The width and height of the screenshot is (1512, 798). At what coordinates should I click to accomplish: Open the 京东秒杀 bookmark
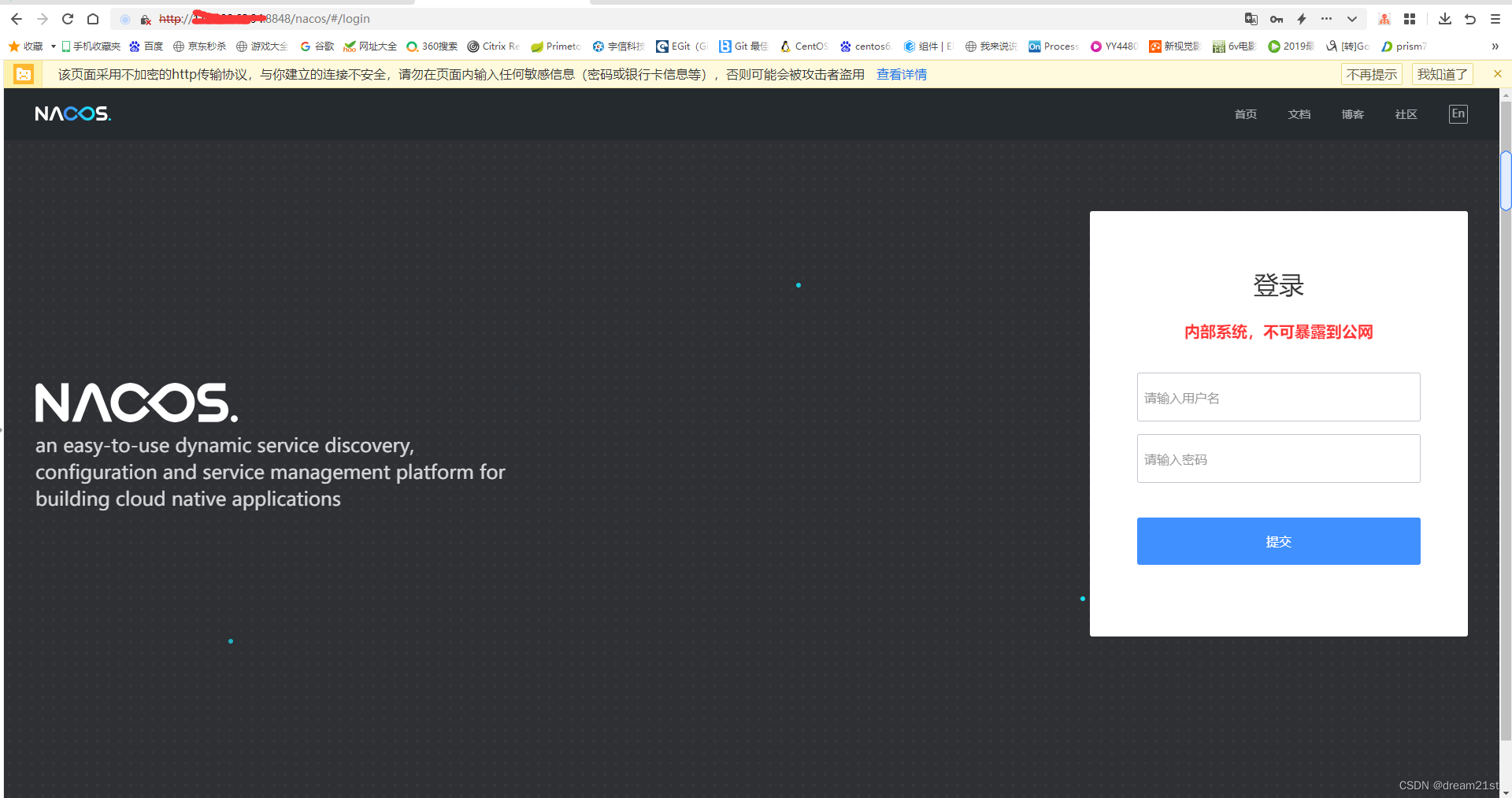click(200, 46)
